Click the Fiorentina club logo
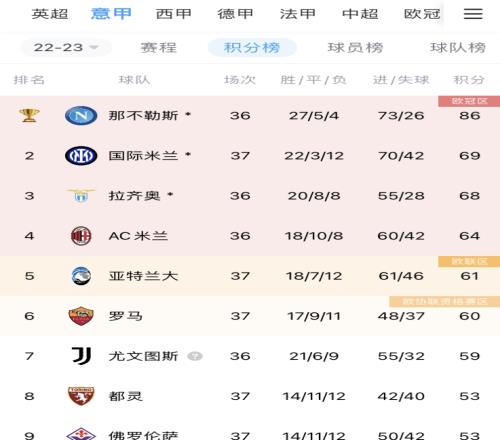The image size is (500, 440). [x=81, y=434]
